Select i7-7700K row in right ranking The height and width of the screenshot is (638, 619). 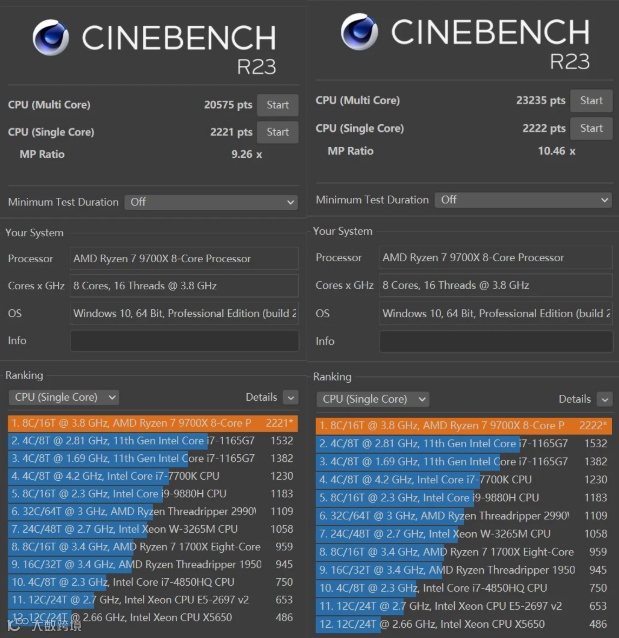click(464, 480)
